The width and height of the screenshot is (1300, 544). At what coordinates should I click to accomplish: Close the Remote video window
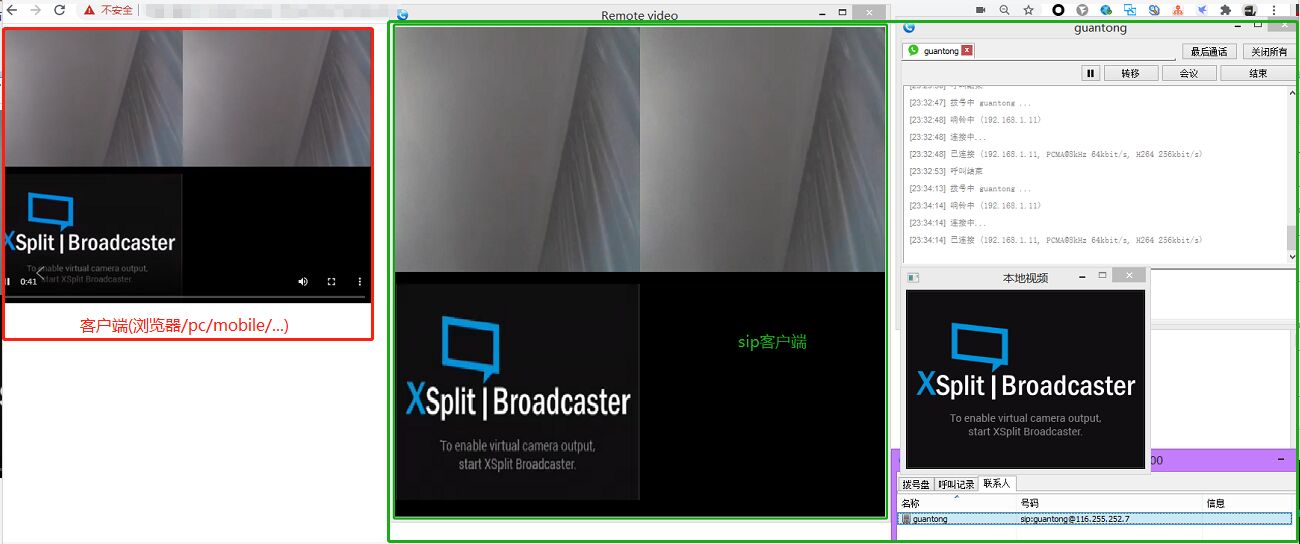(x=870, y=13)
